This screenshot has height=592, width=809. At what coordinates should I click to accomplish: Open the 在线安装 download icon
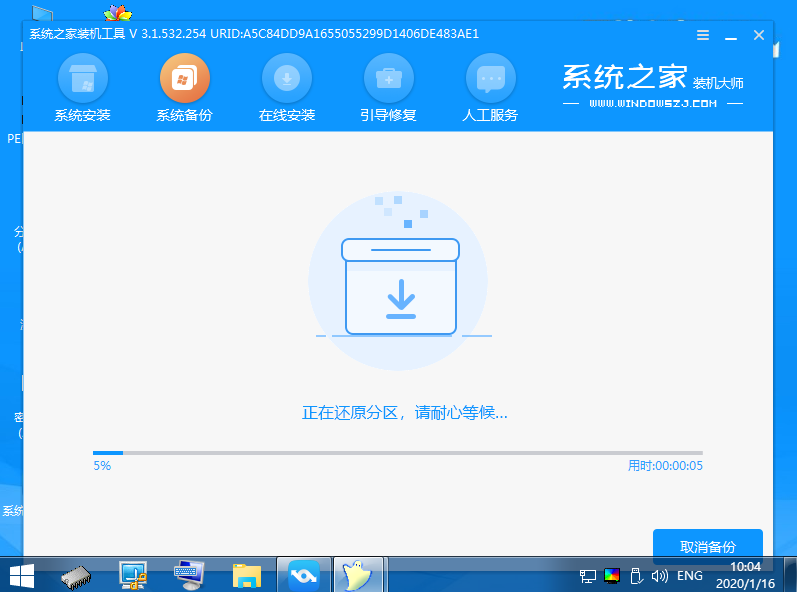click(287, 78)
